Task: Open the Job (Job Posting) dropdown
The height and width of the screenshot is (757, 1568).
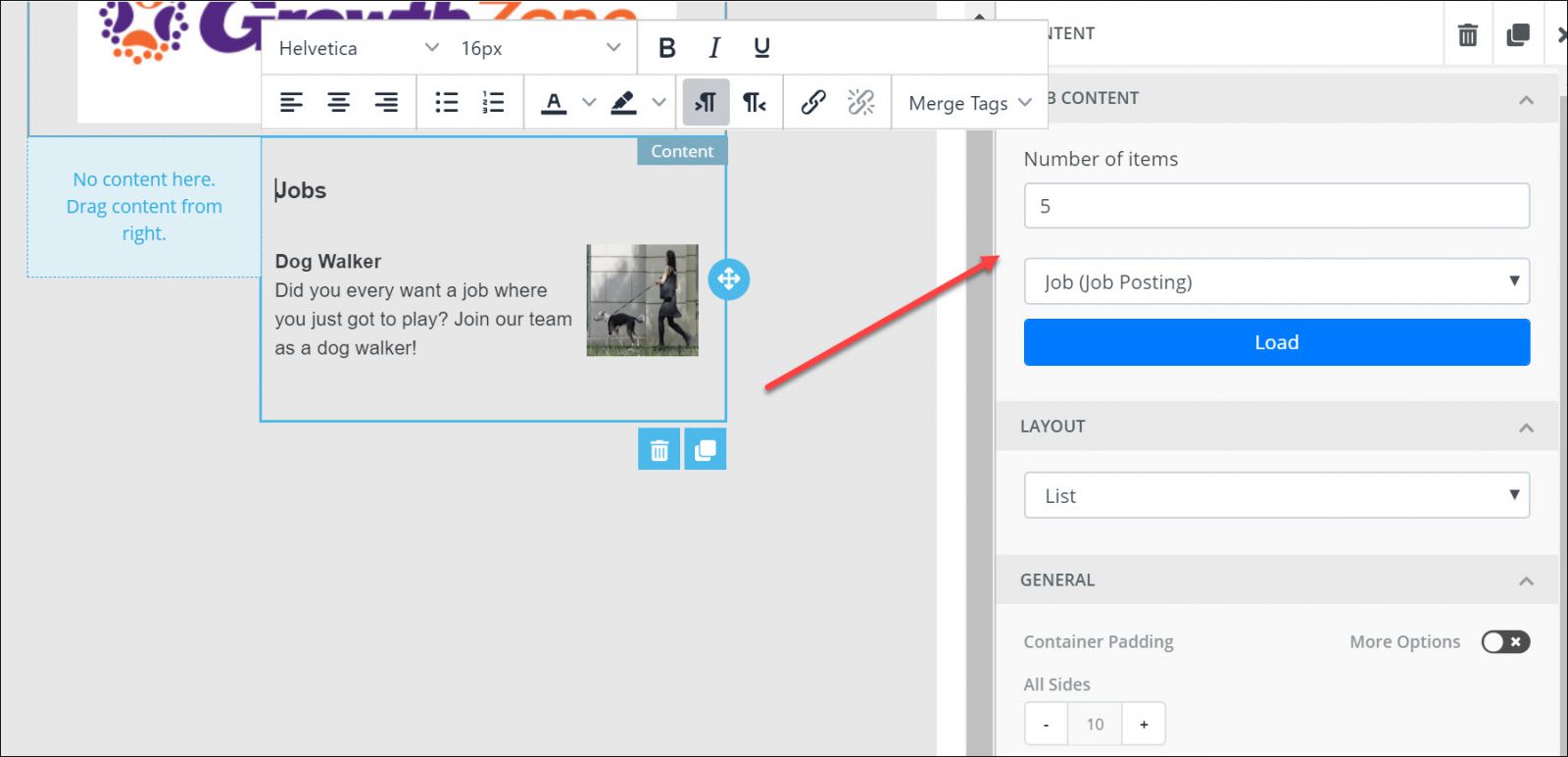Action: [x=1276, y=282]
